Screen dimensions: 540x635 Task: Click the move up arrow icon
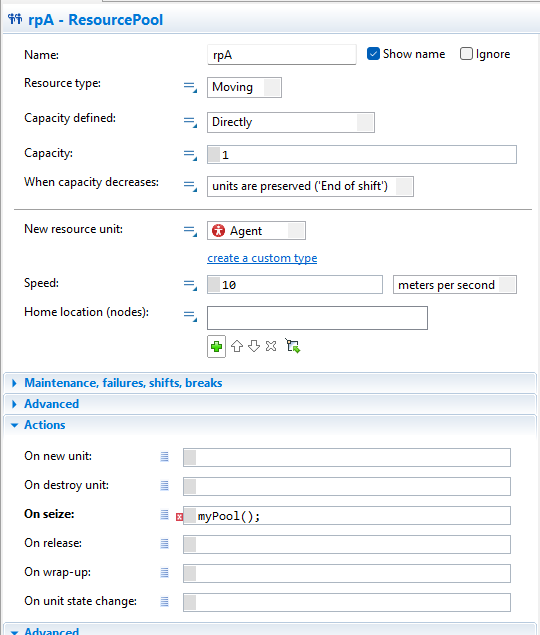tap(237, 346)
